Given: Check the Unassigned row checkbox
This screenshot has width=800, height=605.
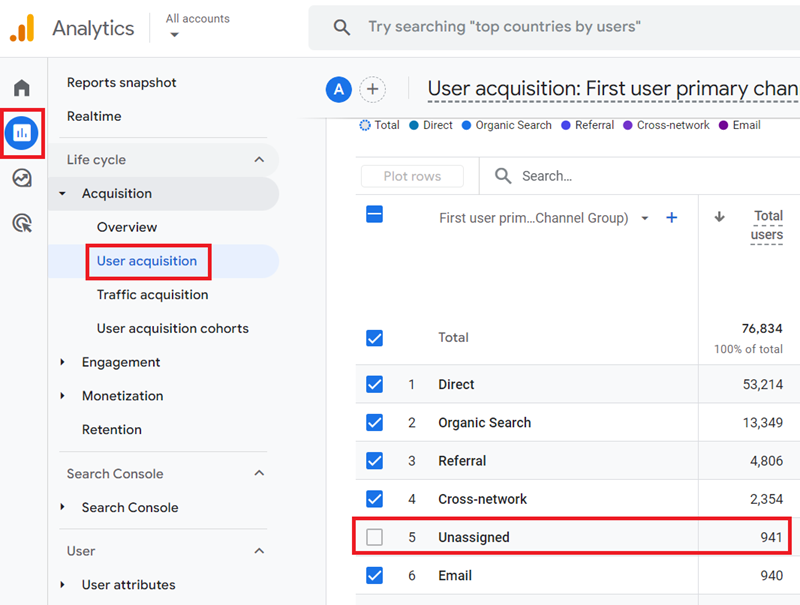Looking at the screenshot, I should [x=374, y=537].
